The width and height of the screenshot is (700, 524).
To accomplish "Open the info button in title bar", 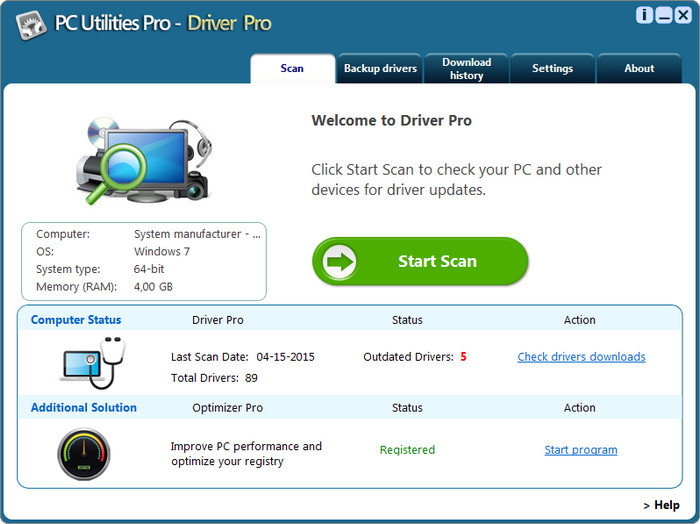I will pyautogui.click(x=644, y=15).
